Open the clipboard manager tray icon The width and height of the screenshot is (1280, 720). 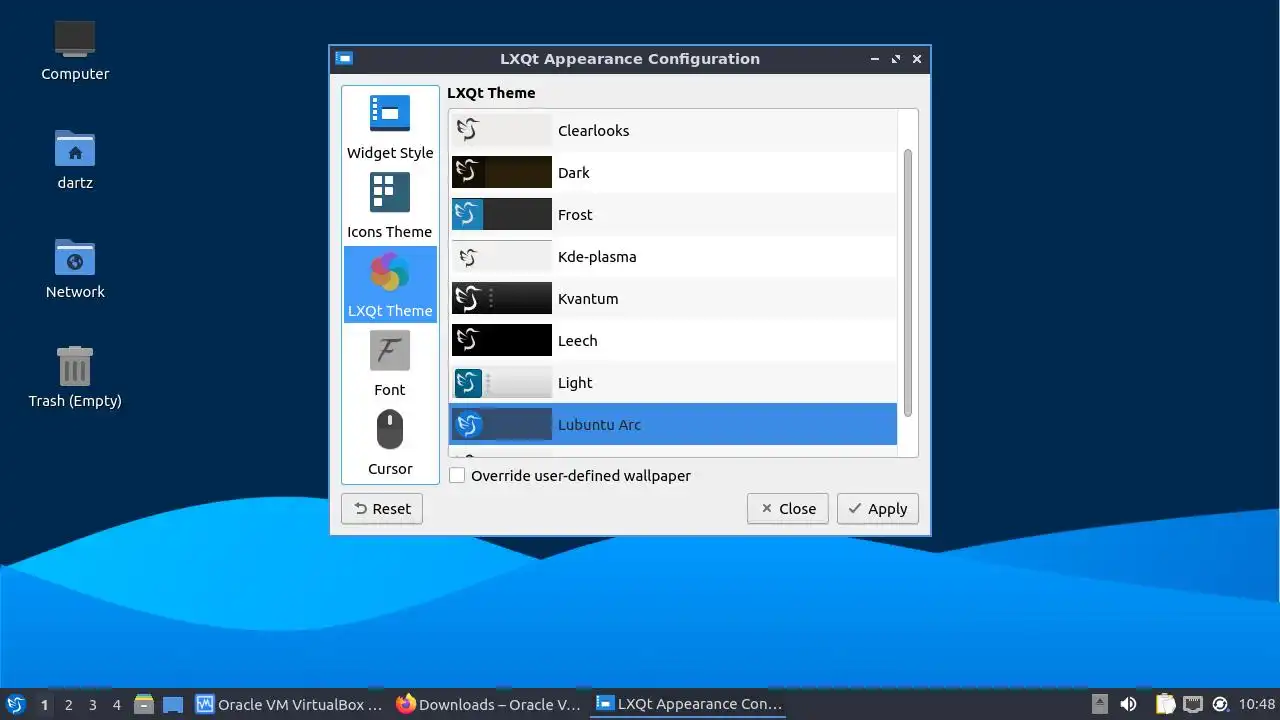[x=1166, y=704]
